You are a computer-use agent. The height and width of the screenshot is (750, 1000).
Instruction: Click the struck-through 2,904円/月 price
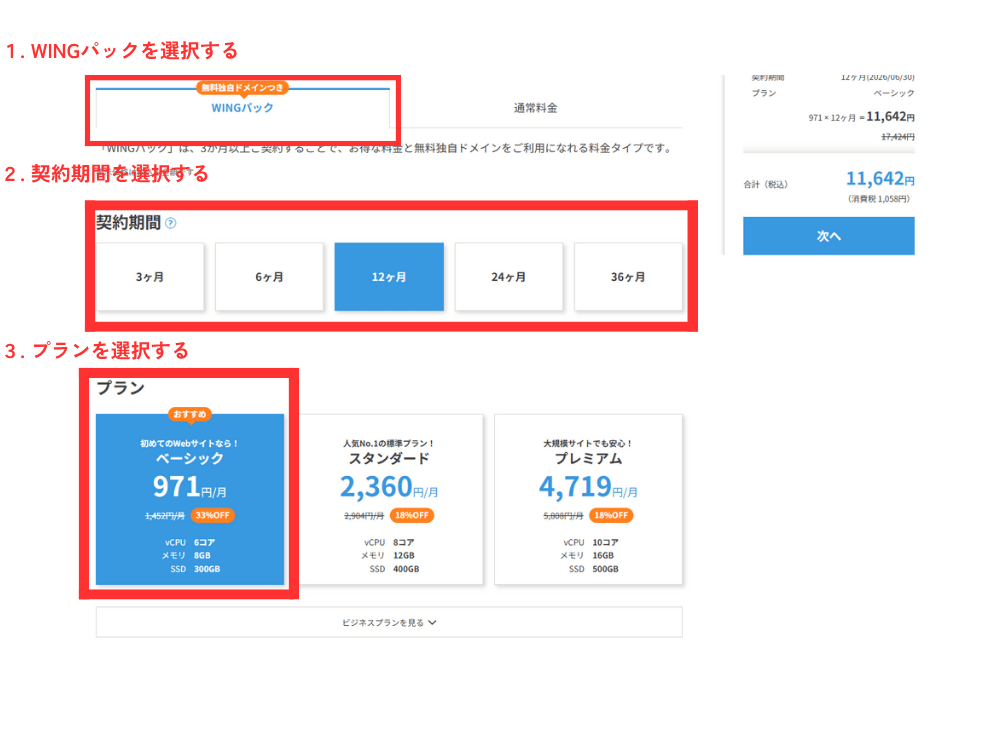(364, 515)
